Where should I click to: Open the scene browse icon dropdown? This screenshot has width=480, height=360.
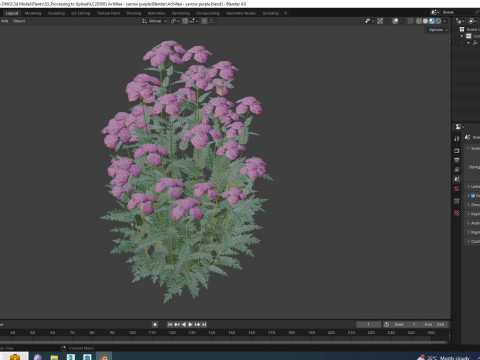[x=435, y=12]
